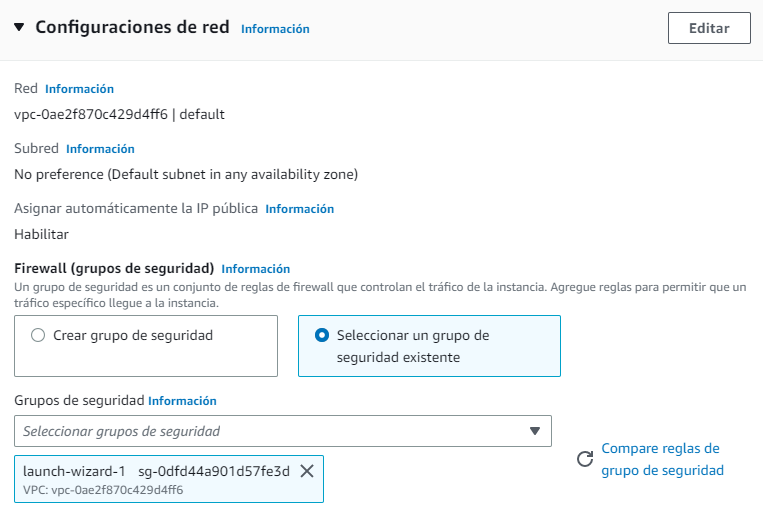Open Información link beside Configuraciones de red

275,29
